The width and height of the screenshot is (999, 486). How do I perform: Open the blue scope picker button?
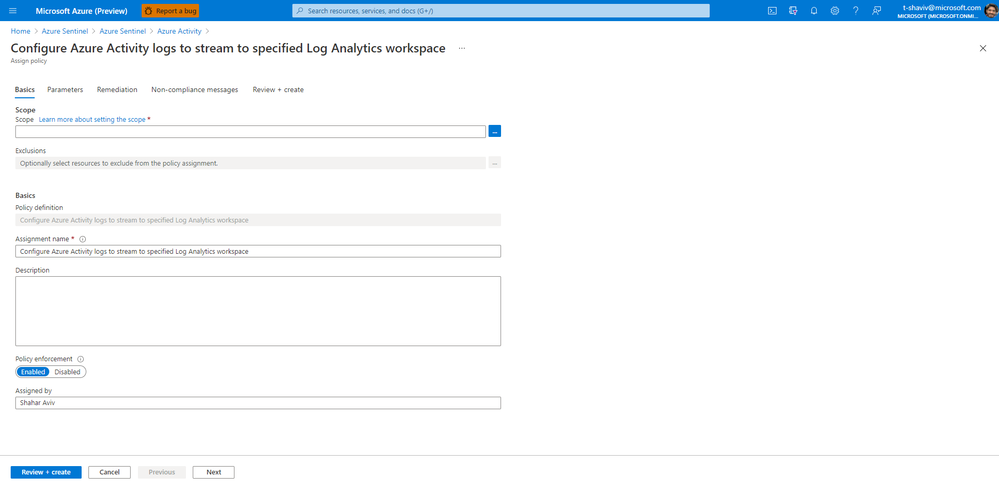[495, 131]
